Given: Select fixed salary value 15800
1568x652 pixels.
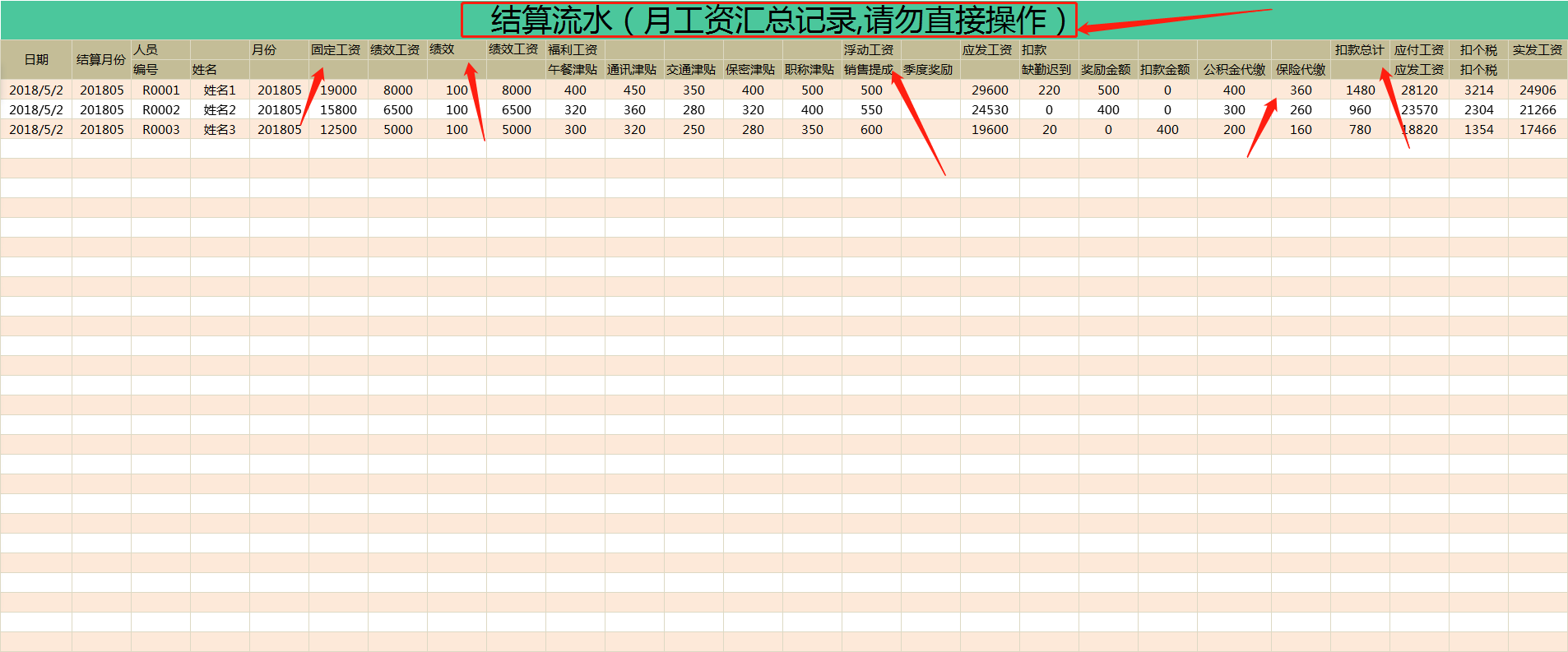Looking at the screenshot, I should (338, 109).
